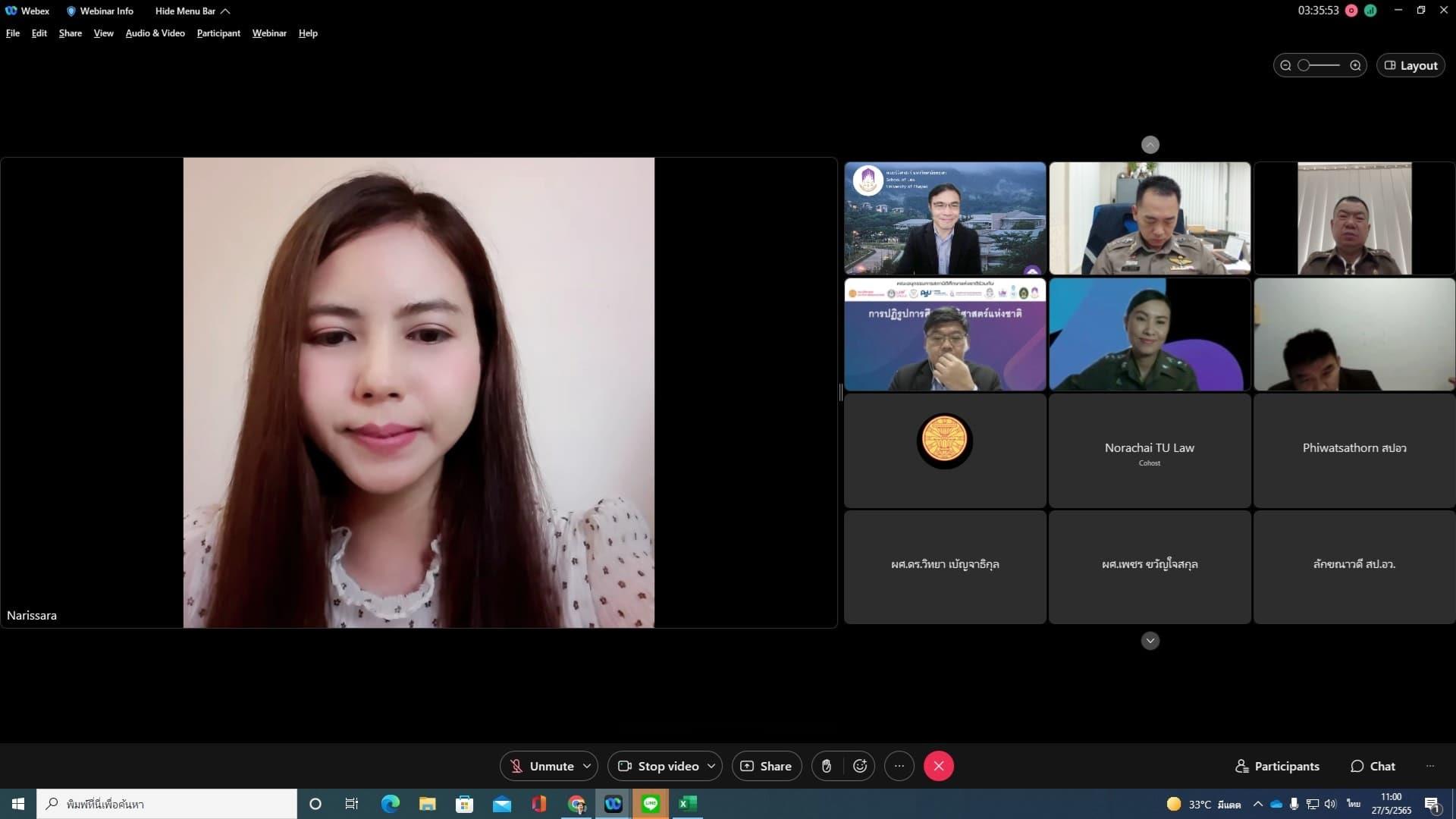Click the red recording indicator icon
The height and width of the screenshot is (819, 1456).
(x=1351, y=11)
